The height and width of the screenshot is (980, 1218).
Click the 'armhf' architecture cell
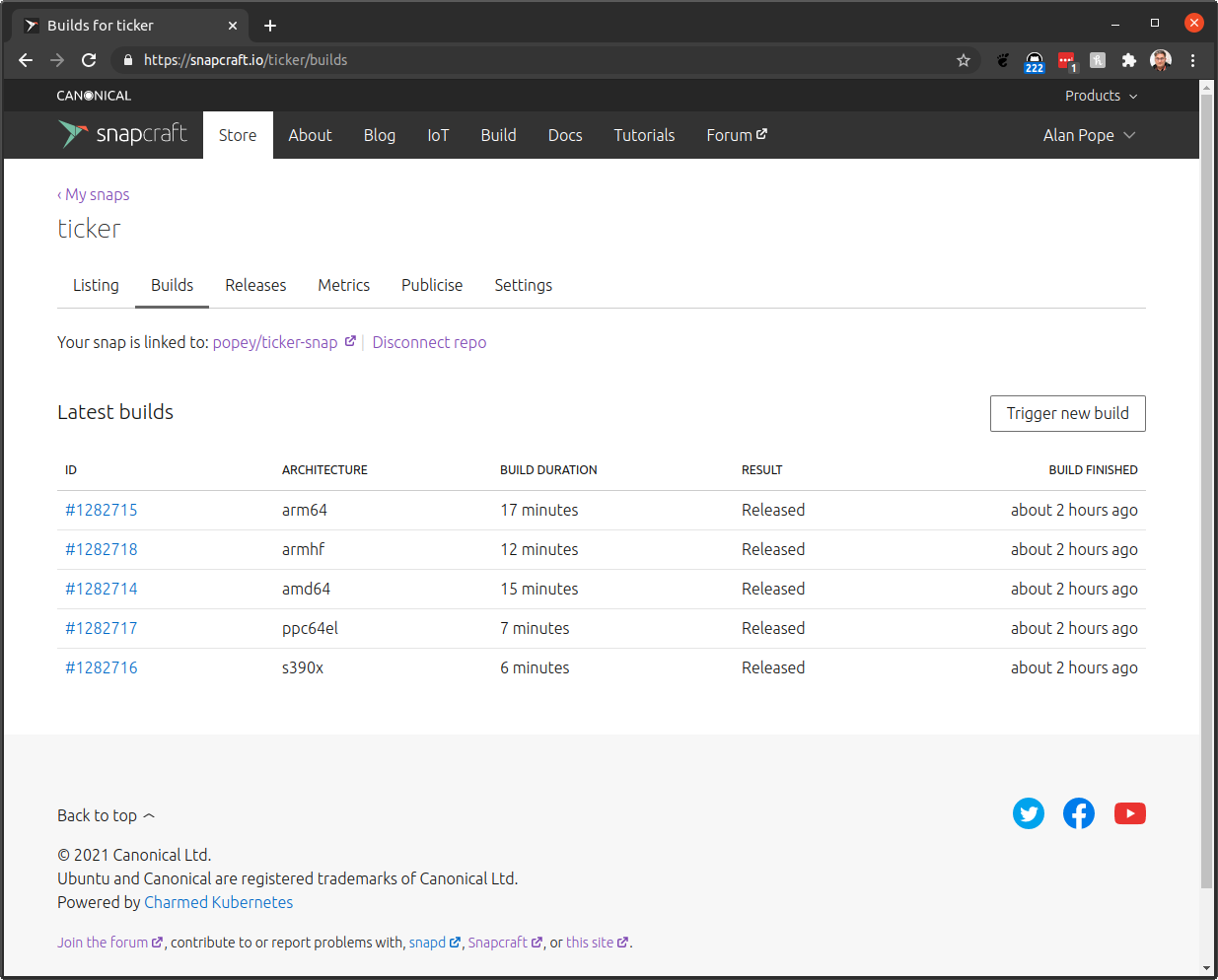coord(303,549)
